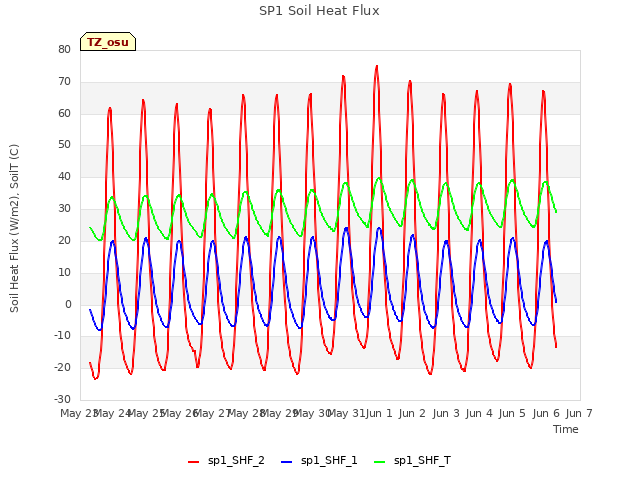Click the TZ_osu annotation tag
The image size is (640, 480).
[x=108, y=42]
